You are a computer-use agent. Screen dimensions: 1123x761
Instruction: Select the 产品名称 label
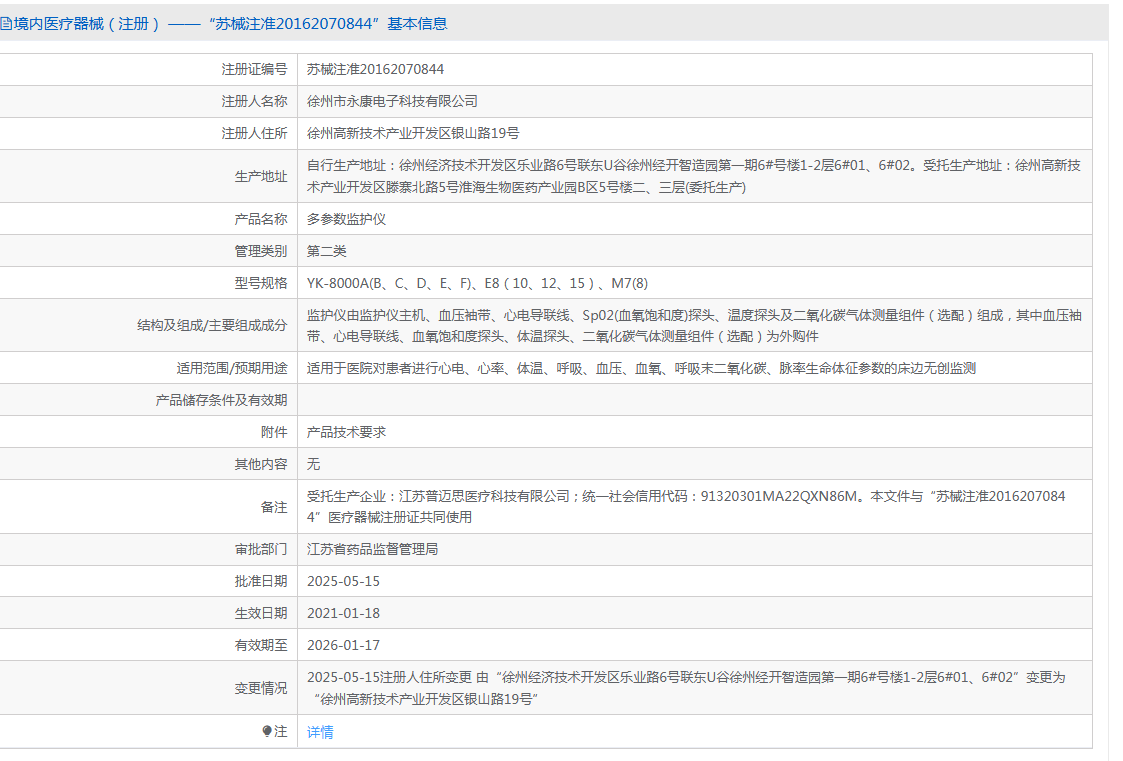pyautogui.click(x=261, y=219)
